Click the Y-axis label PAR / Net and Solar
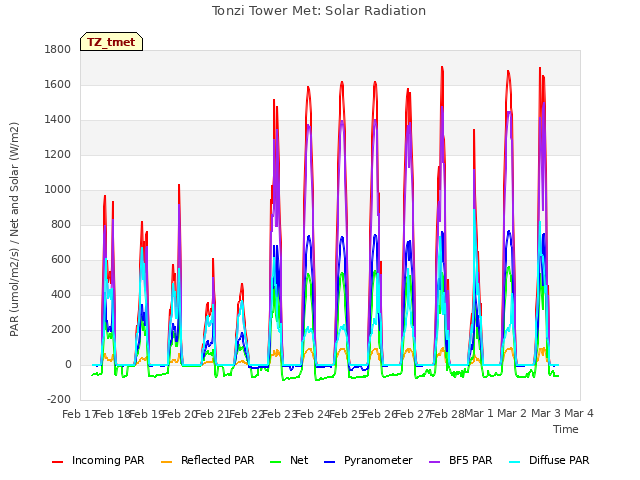The height and width of the screenshot is (480, 640). [x=14, y=229]
